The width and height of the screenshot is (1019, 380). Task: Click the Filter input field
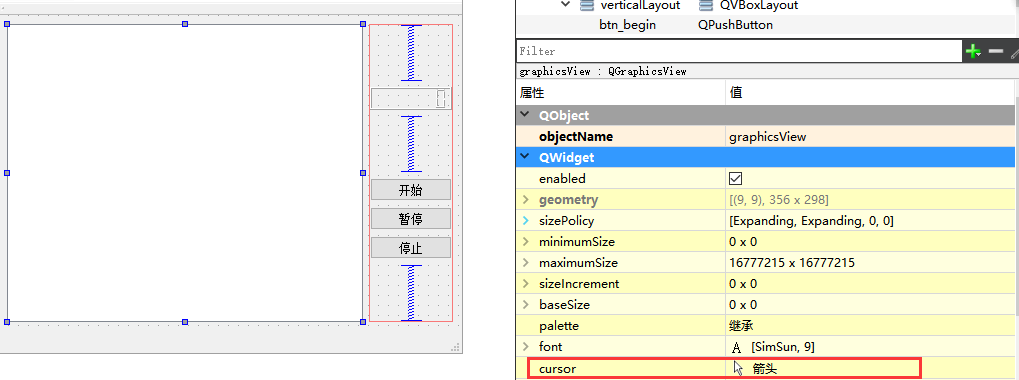point(740,51)
